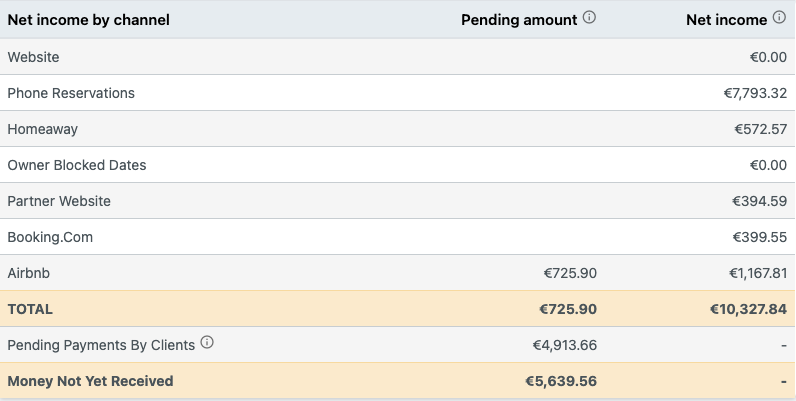Click the Pending amount info icon
796x401 pixels.
589,18
